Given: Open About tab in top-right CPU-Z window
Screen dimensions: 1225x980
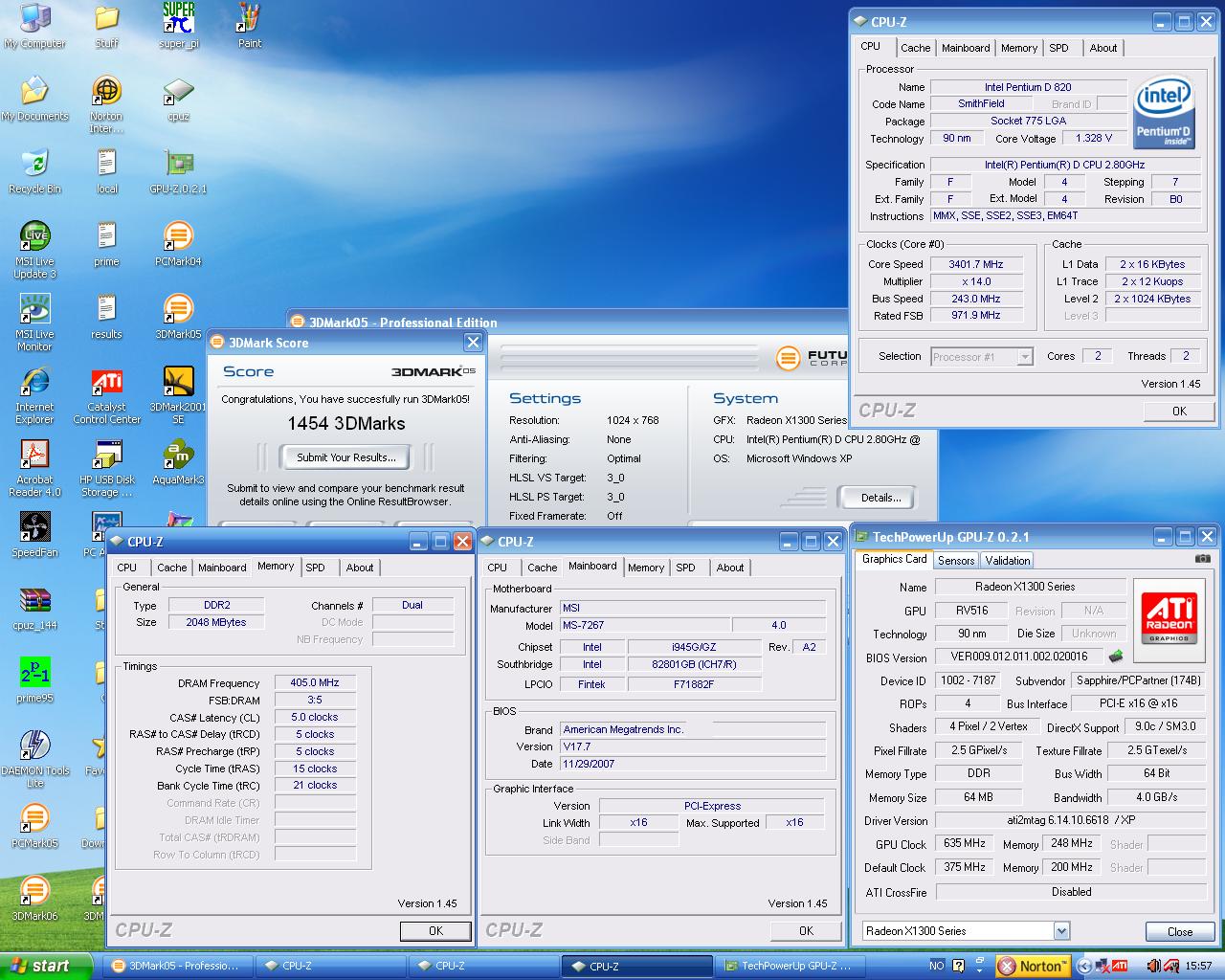Looking at the screenshot, I should pos(1102,48).
